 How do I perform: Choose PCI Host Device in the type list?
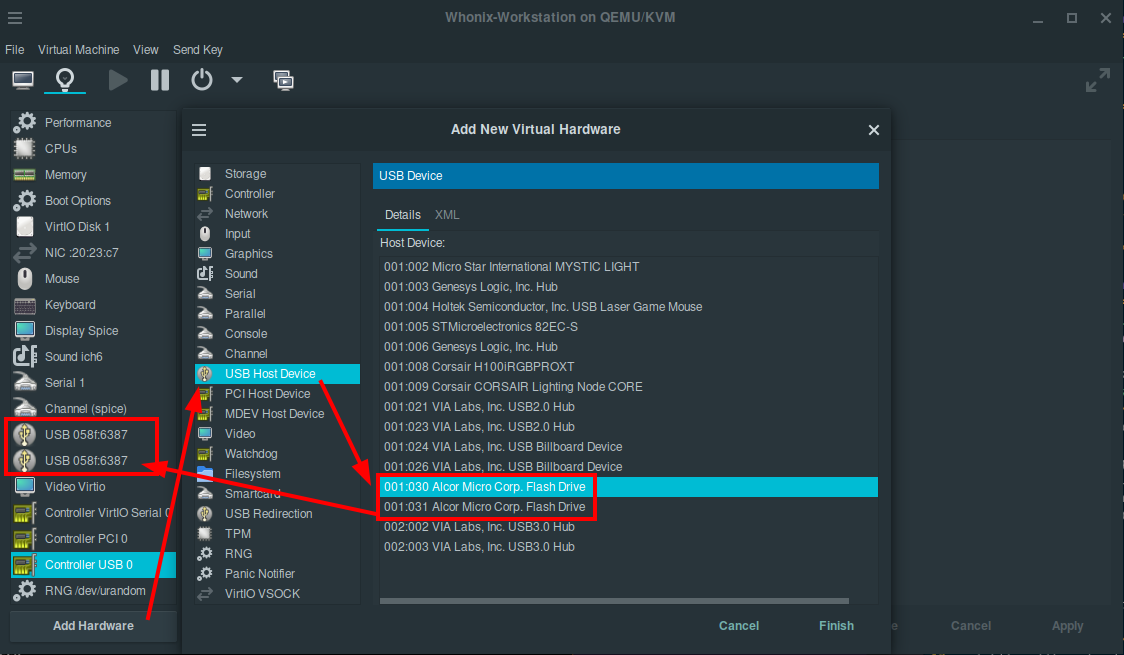(x=277, y=393)
